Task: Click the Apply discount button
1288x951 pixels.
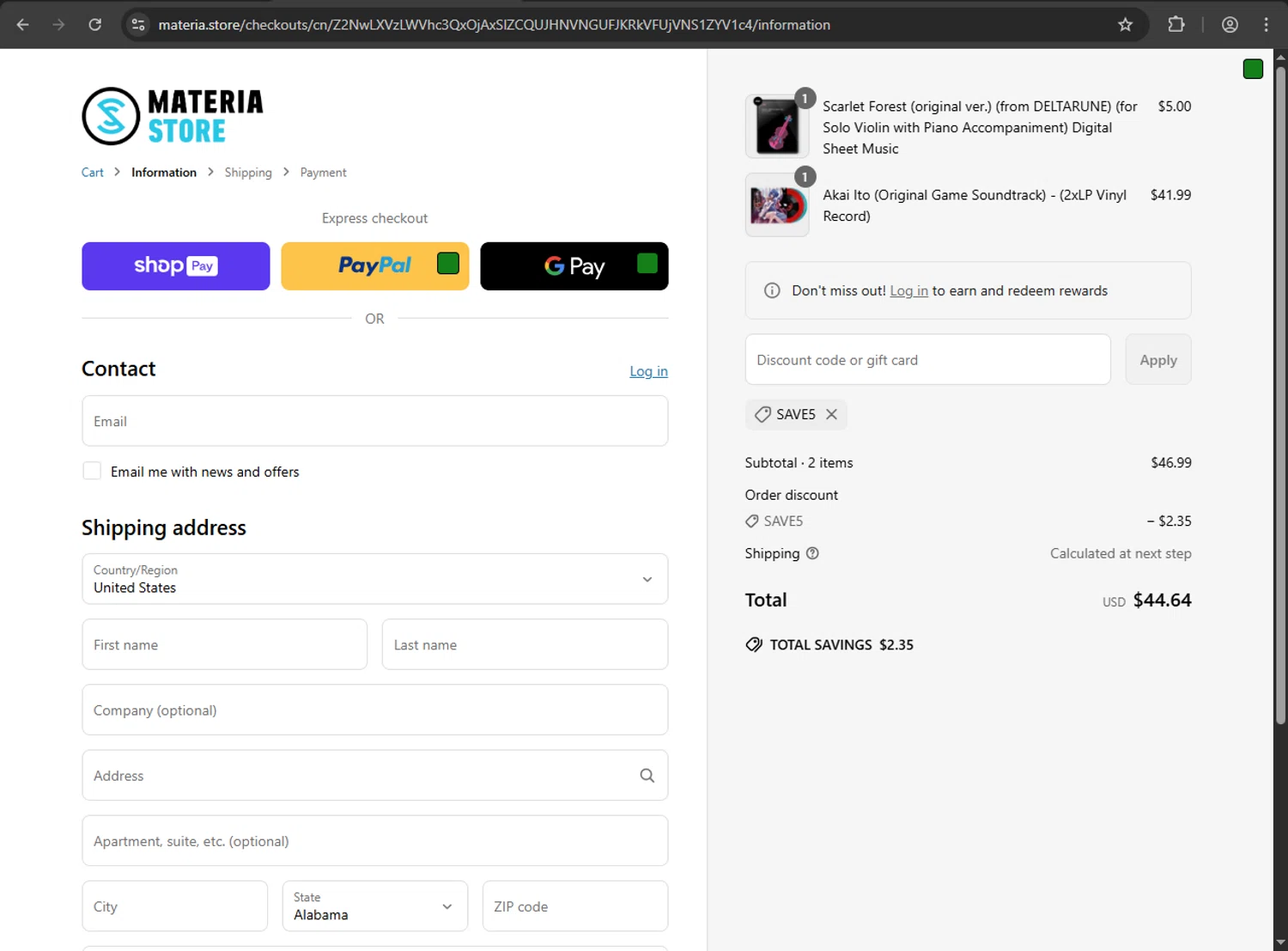Action: click(x=1158, y=360)
